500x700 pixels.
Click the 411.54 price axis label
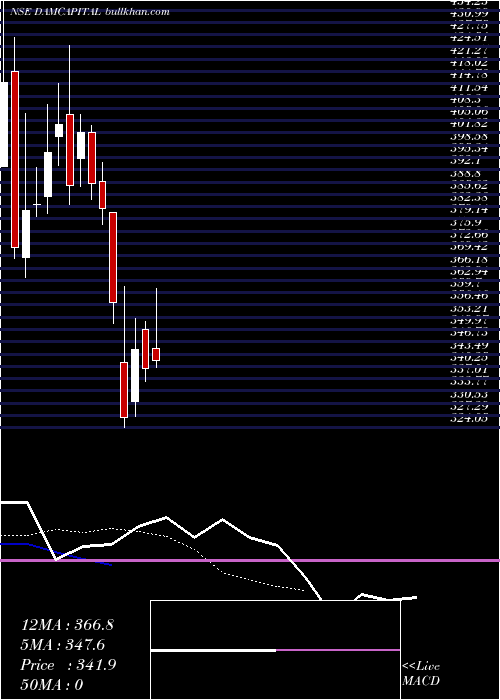tap(469, 88)
